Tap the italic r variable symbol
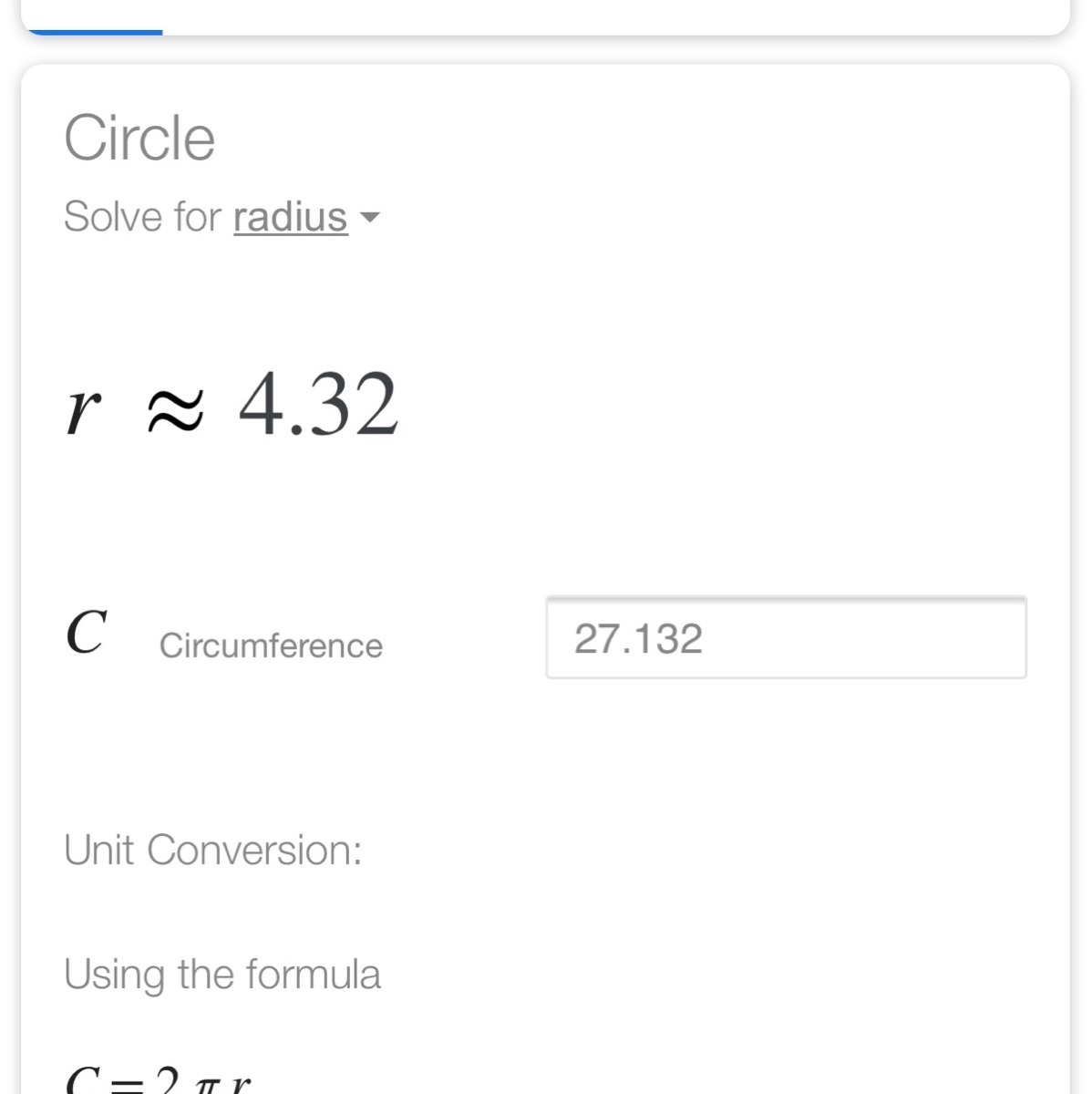This screenshot has height=1094, width=1092. tap(82, 409)
